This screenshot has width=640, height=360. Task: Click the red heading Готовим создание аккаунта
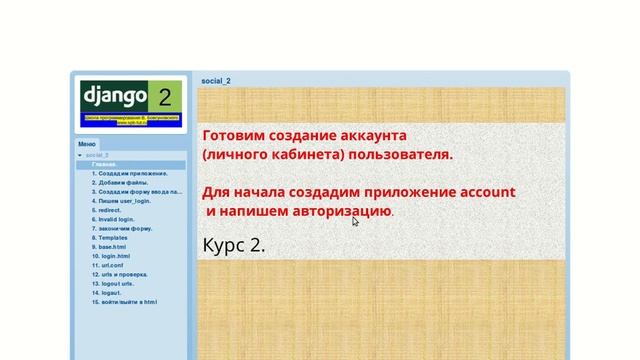point(304,136)
